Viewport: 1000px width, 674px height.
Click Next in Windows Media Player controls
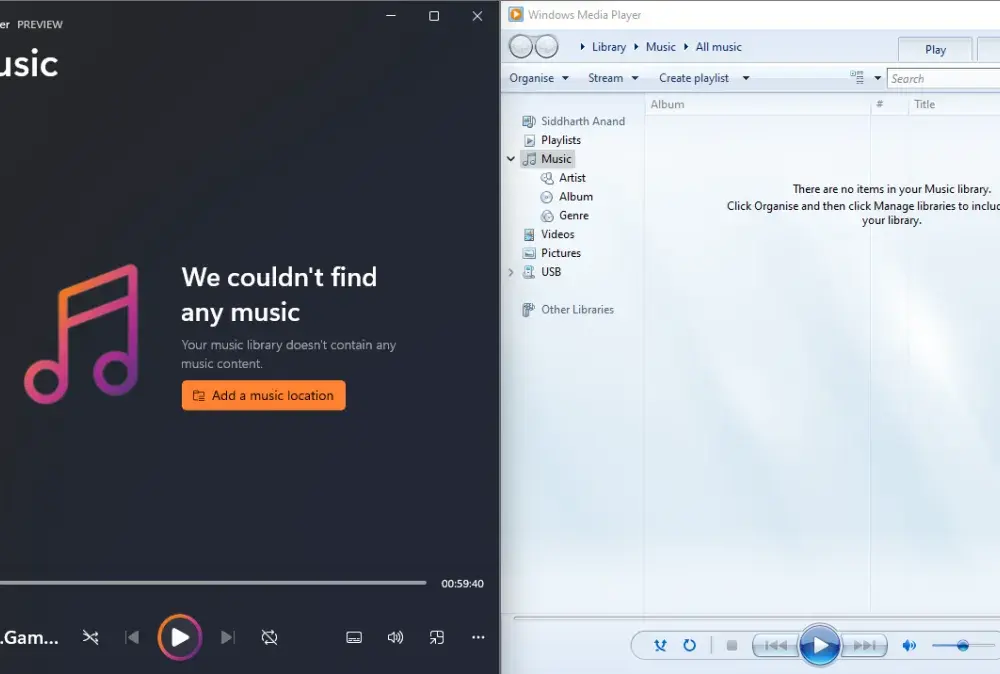tap(865, 646)
